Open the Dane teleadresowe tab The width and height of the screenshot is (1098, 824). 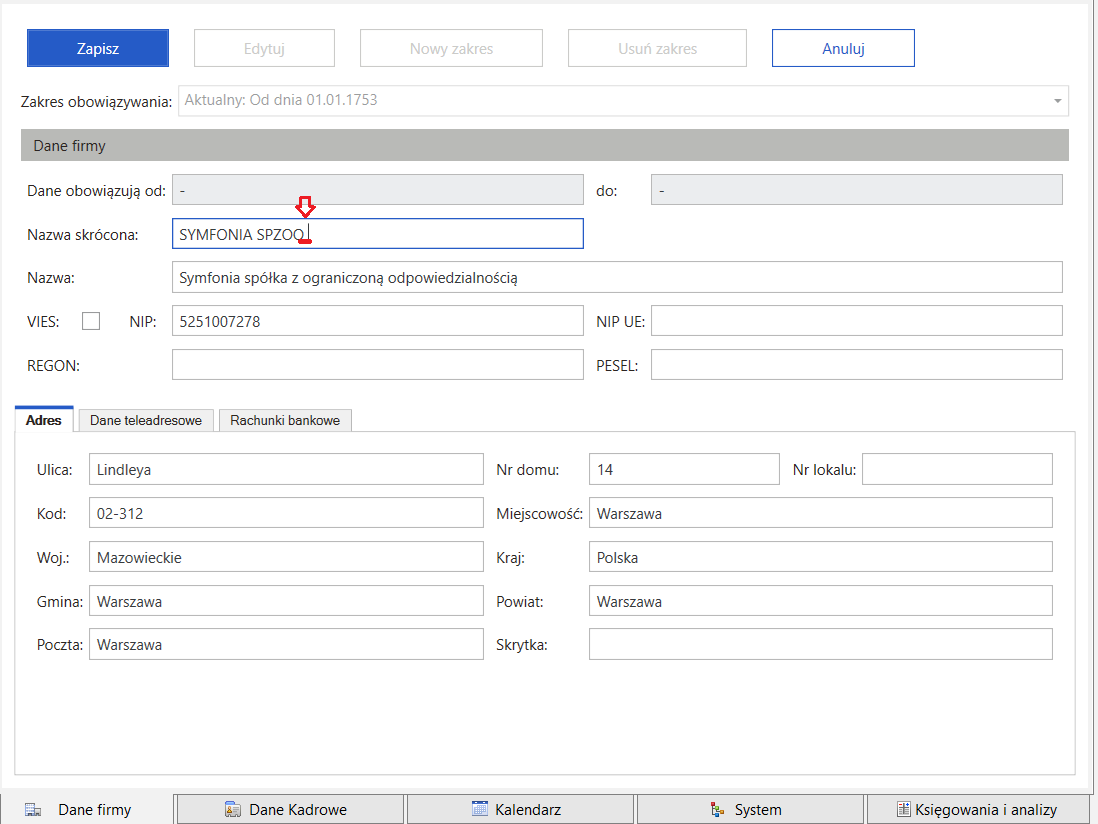tap(146, 420)
